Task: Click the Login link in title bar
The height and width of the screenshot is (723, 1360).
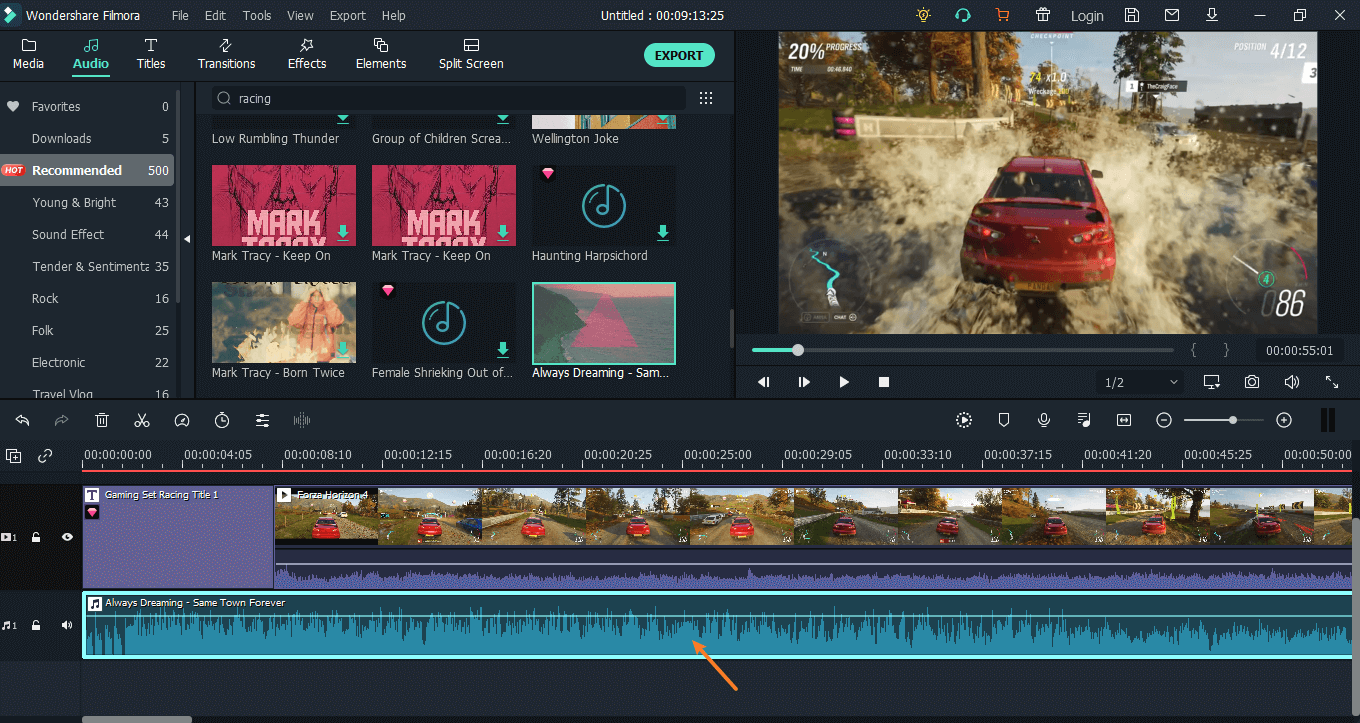Action: pyautogui.click(x=1087, y=15)
